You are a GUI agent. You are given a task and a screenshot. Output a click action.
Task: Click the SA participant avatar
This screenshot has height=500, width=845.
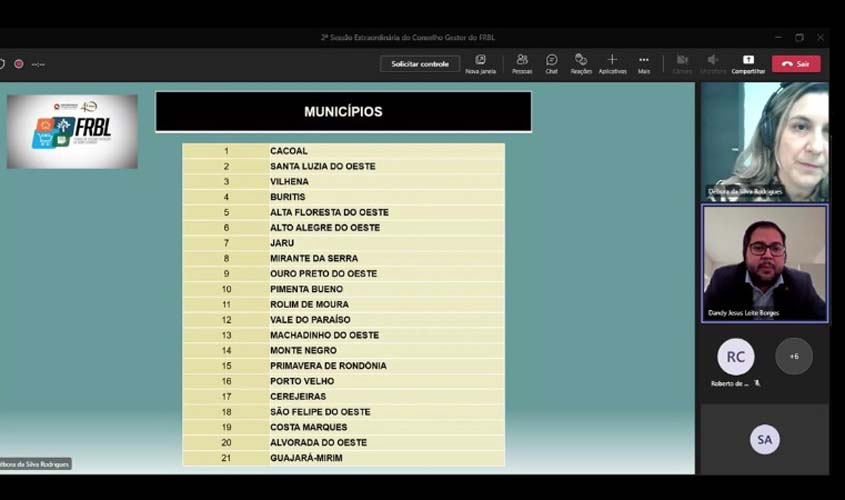[x=765, y=440]
